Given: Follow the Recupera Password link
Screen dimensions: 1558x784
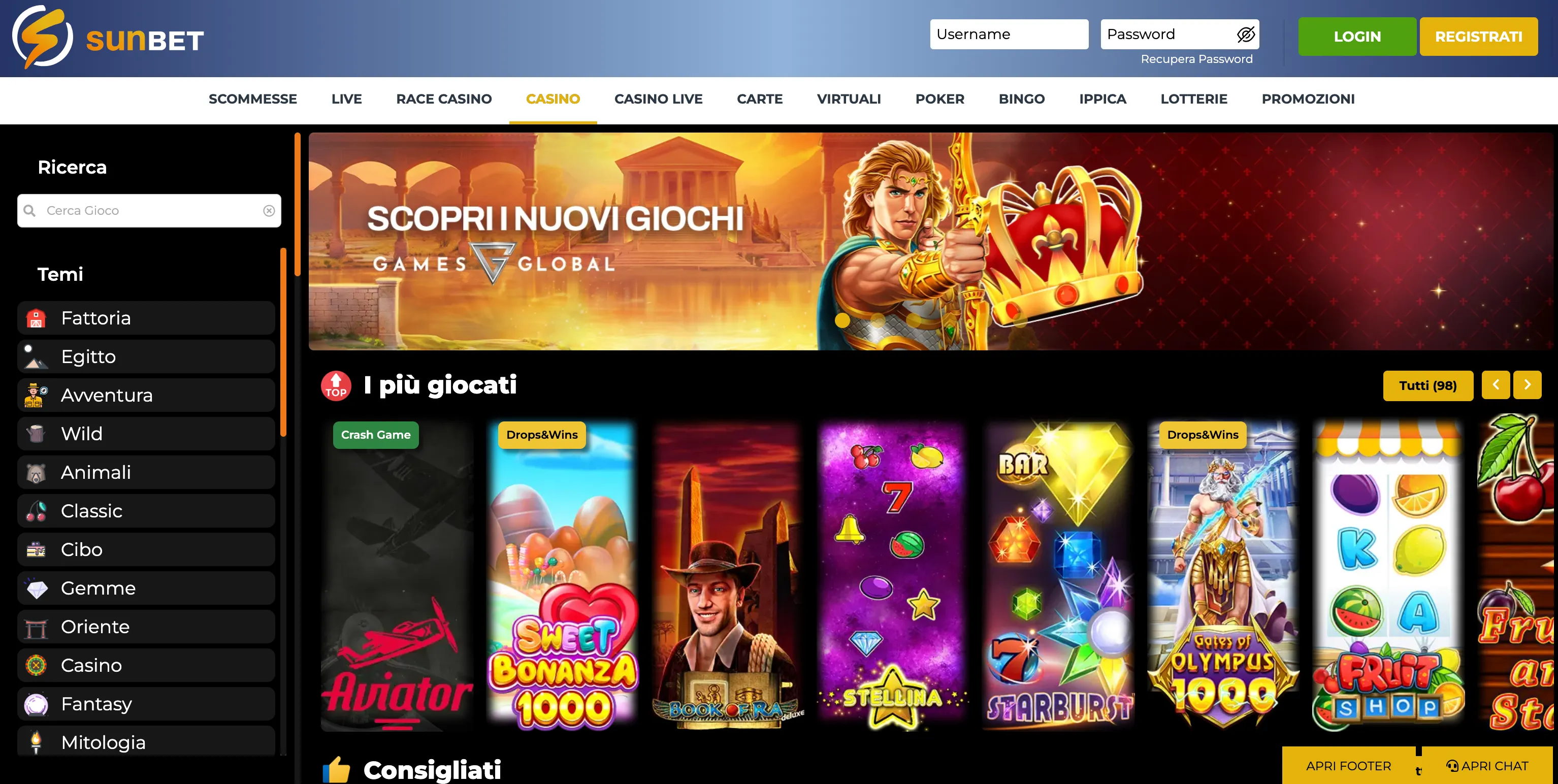Looking at the screenshot, I should [x=1196, y=59].
